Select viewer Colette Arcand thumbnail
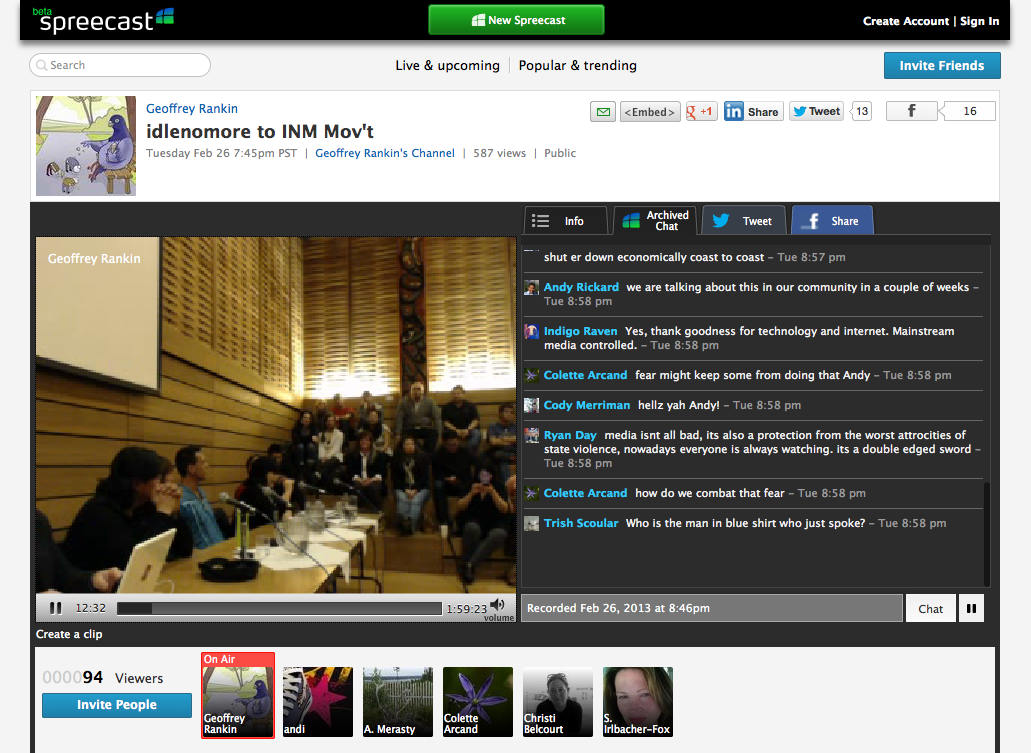 point(478,702)
